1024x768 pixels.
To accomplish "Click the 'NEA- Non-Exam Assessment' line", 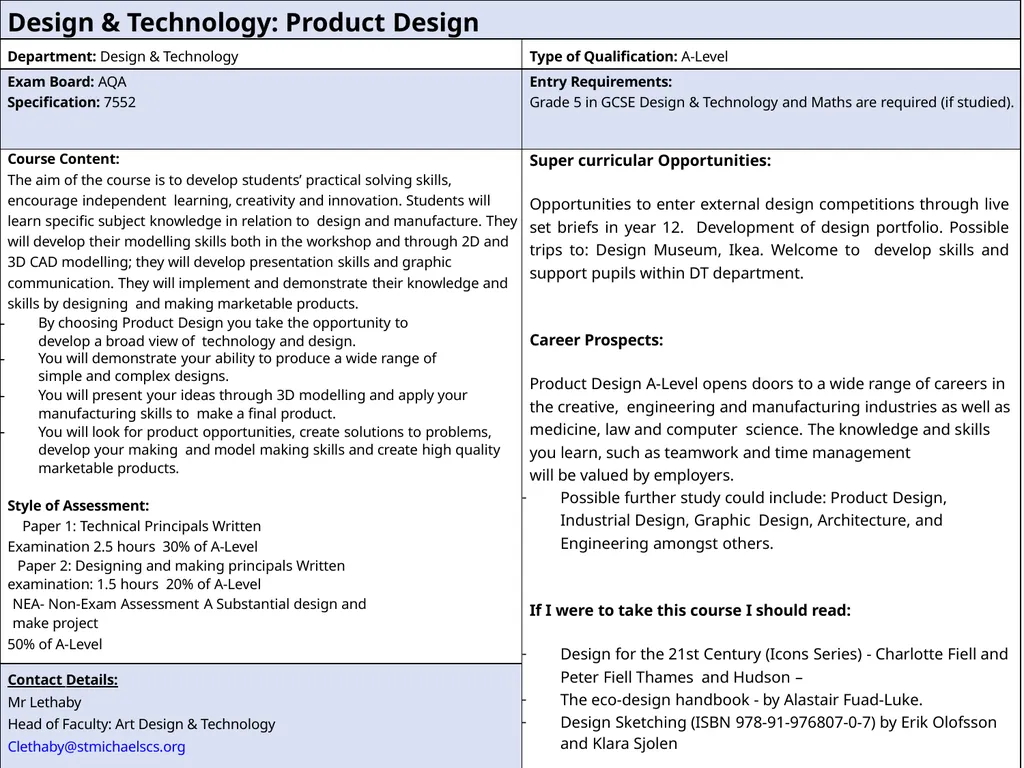I will 189,604.
